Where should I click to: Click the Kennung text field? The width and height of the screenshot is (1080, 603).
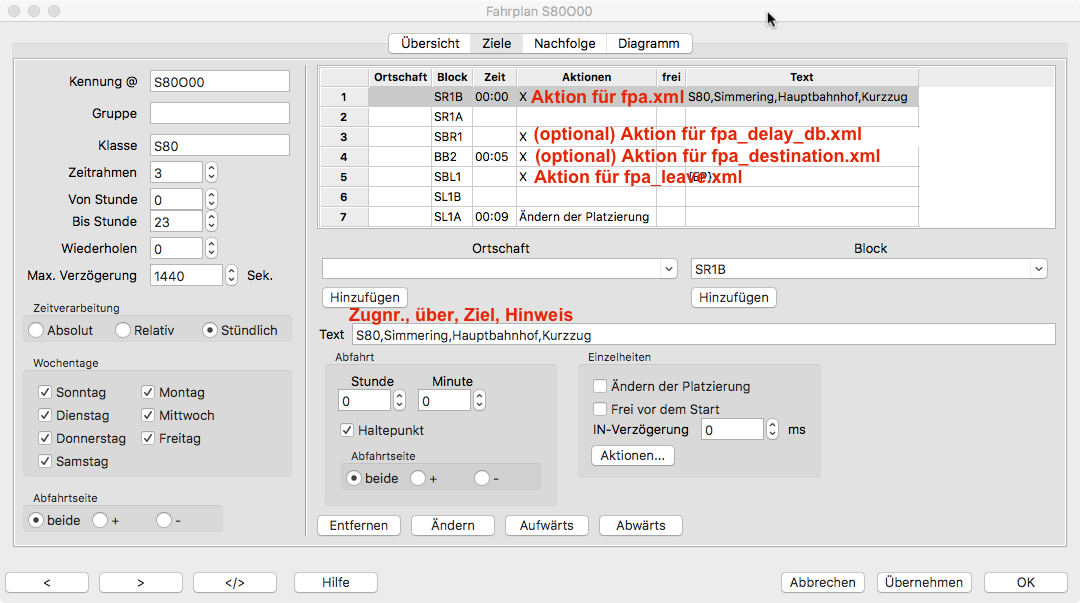point(219,81)
